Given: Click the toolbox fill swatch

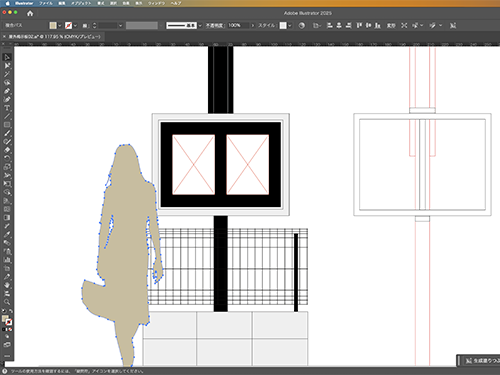Looking at the screenshot, I should [x=5, y=319].
